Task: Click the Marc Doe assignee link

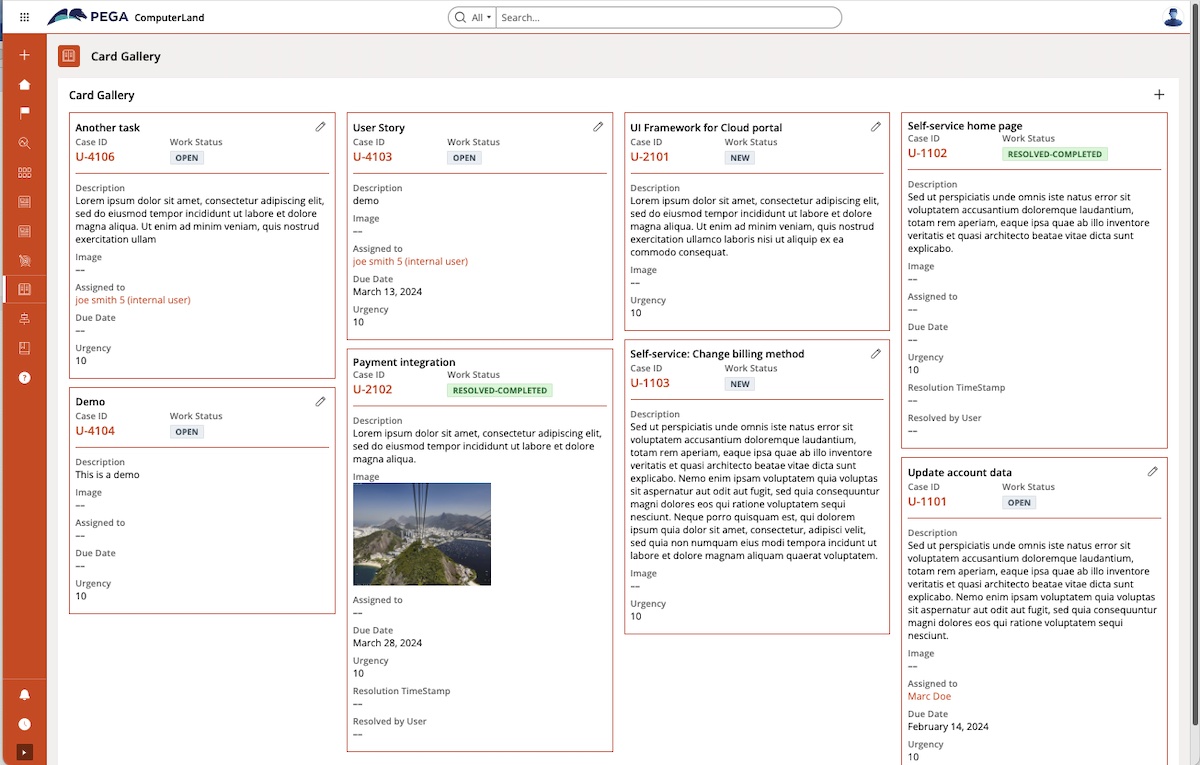Action: click(x=929, y=696)
